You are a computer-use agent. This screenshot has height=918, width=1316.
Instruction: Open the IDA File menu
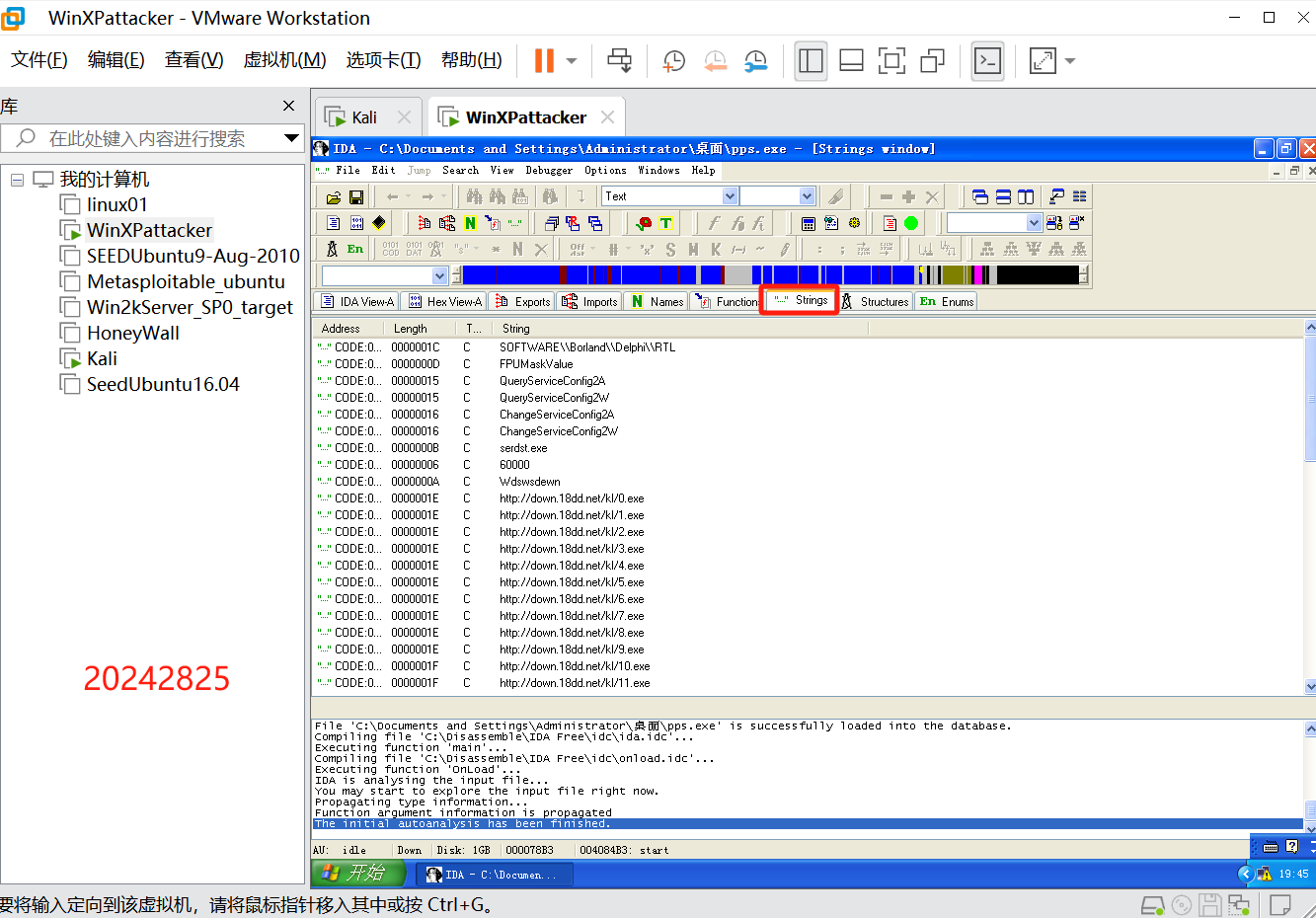[x=348, y=170]
